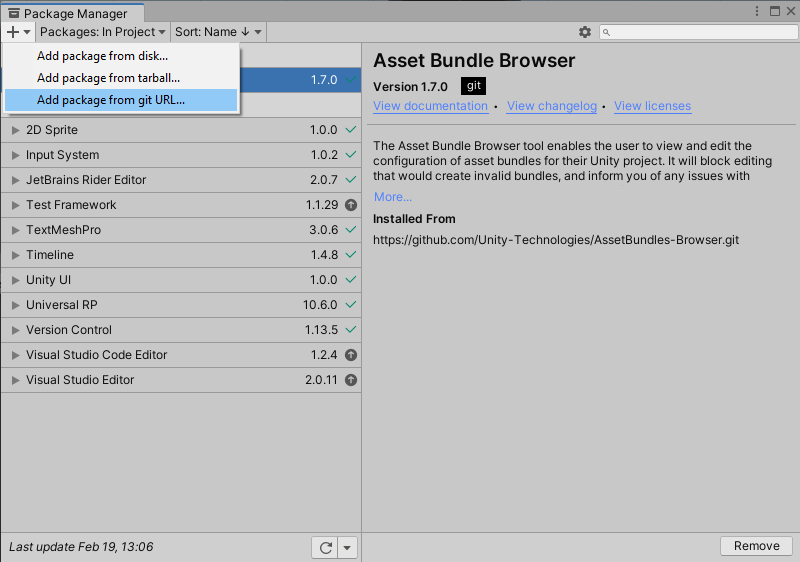Open the View documentation link
The width and height of the screenshot is (800, 562).
click(x=431, y=106)
